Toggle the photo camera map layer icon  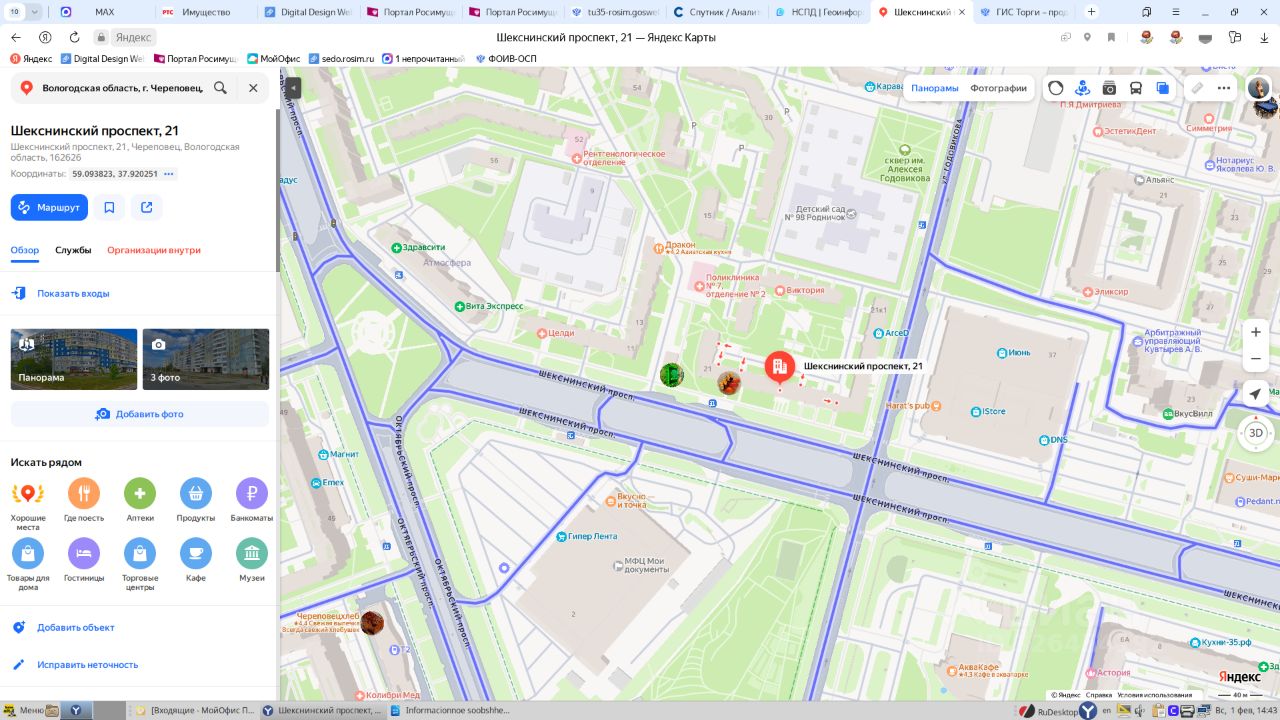1109,88
